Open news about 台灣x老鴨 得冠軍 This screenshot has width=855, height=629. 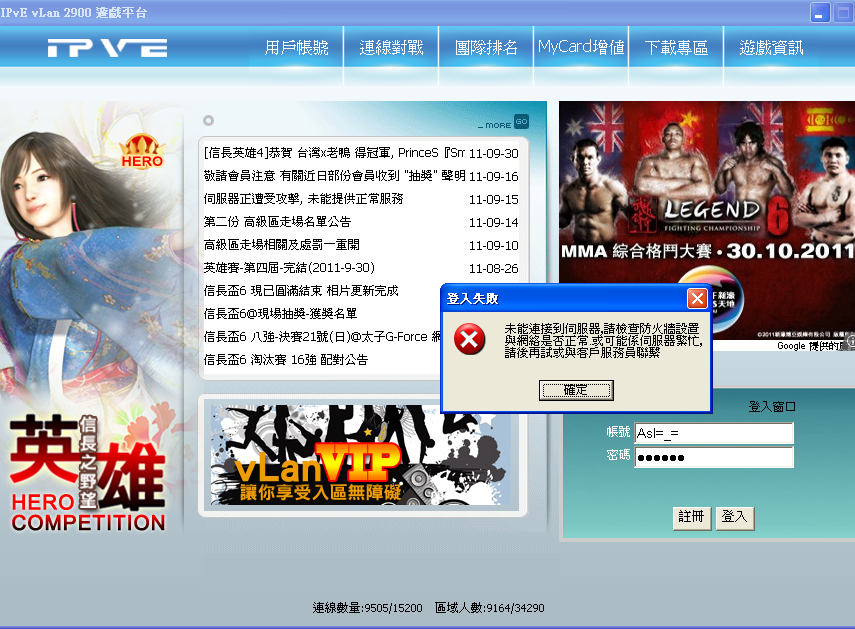pos(334,153)
